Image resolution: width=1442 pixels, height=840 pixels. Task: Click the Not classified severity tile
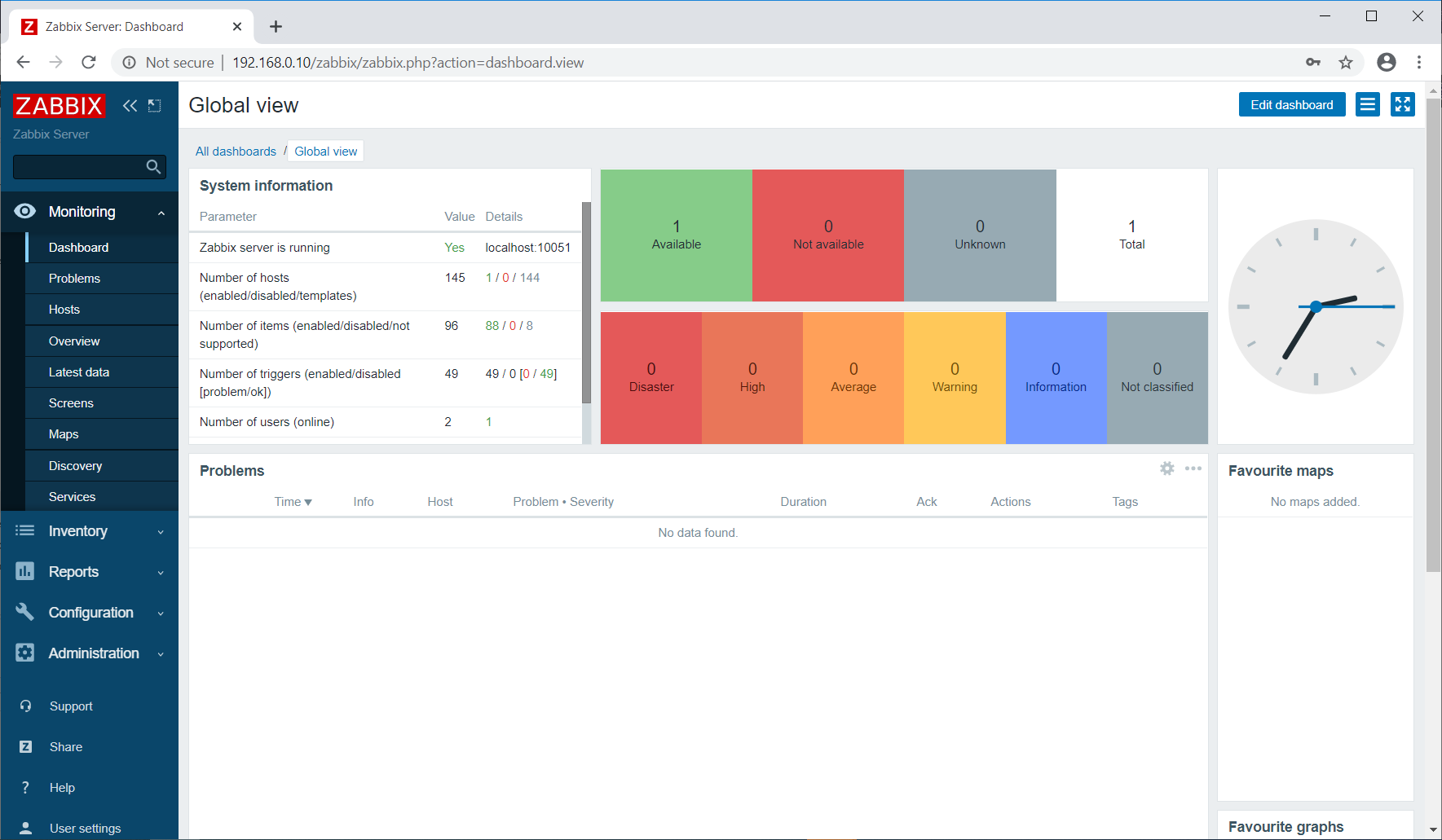coord(1158,378)
